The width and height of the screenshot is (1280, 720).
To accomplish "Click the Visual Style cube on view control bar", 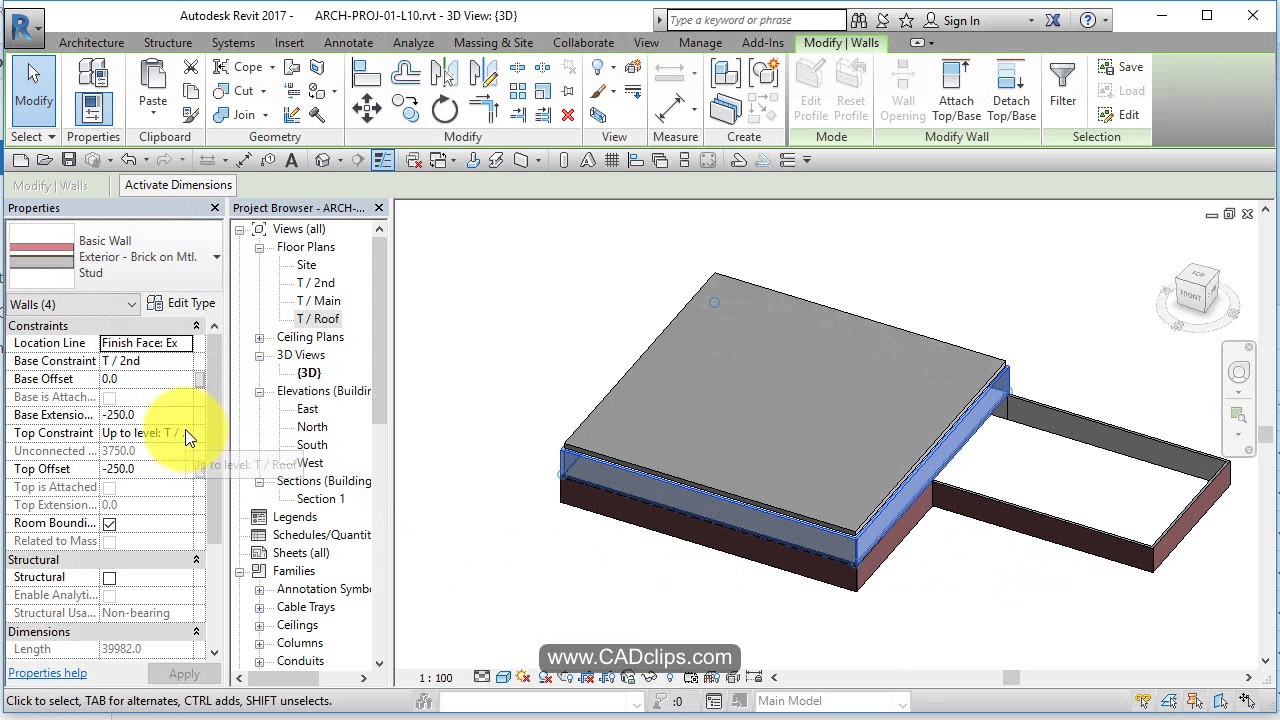I will (x=503, y=678).
